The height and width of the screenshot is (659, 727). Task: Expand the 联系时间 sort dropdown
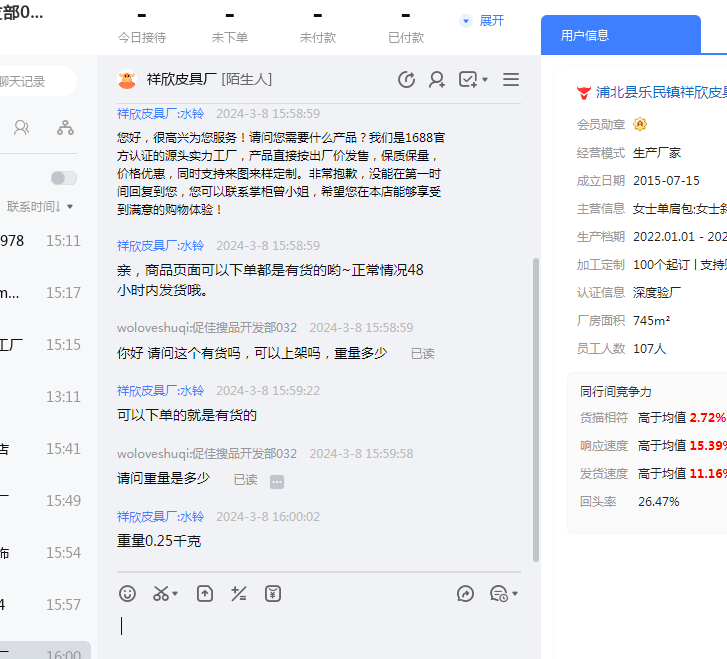click(40, 207)
